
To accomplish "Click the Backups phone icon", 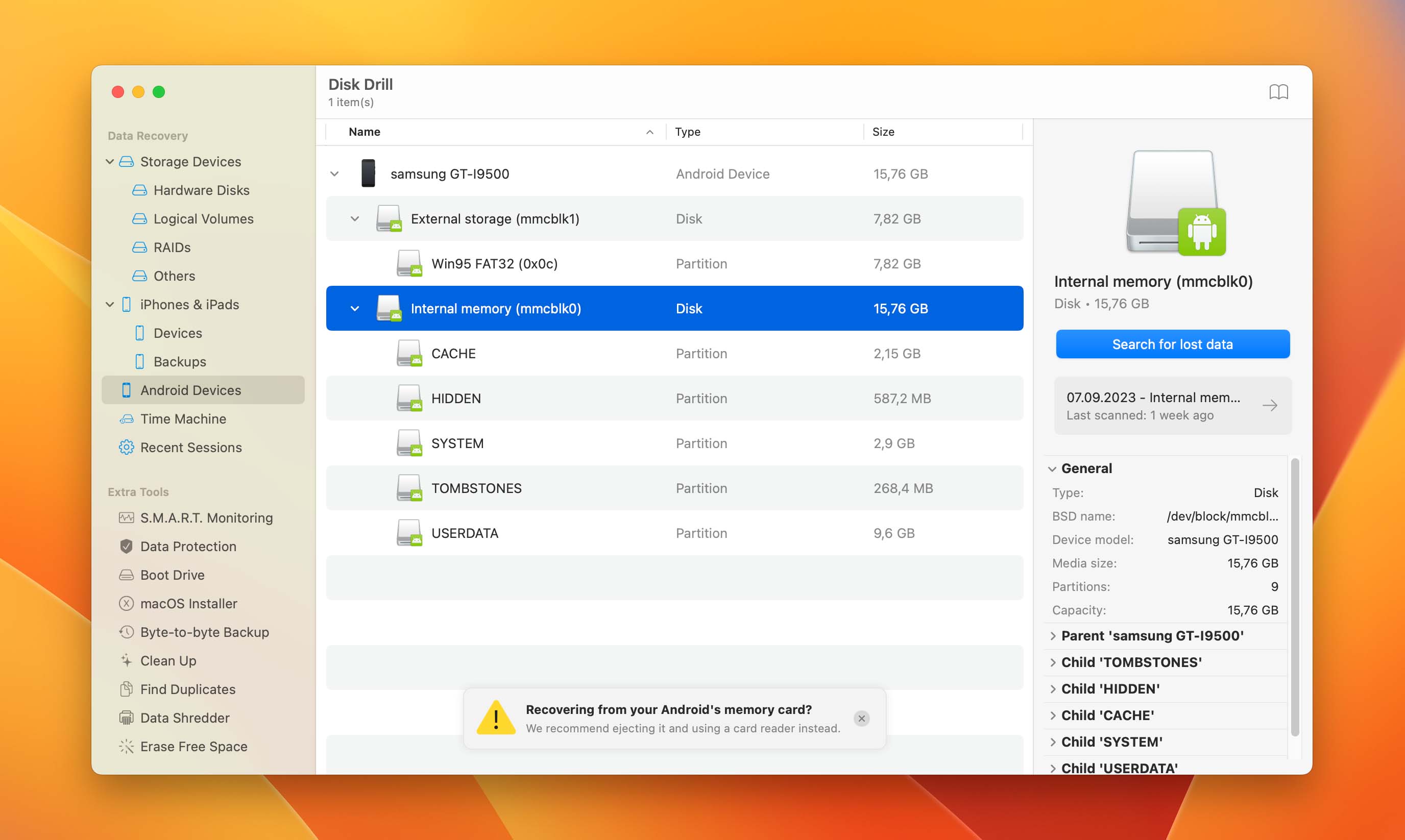I will (x=140, y=362).
